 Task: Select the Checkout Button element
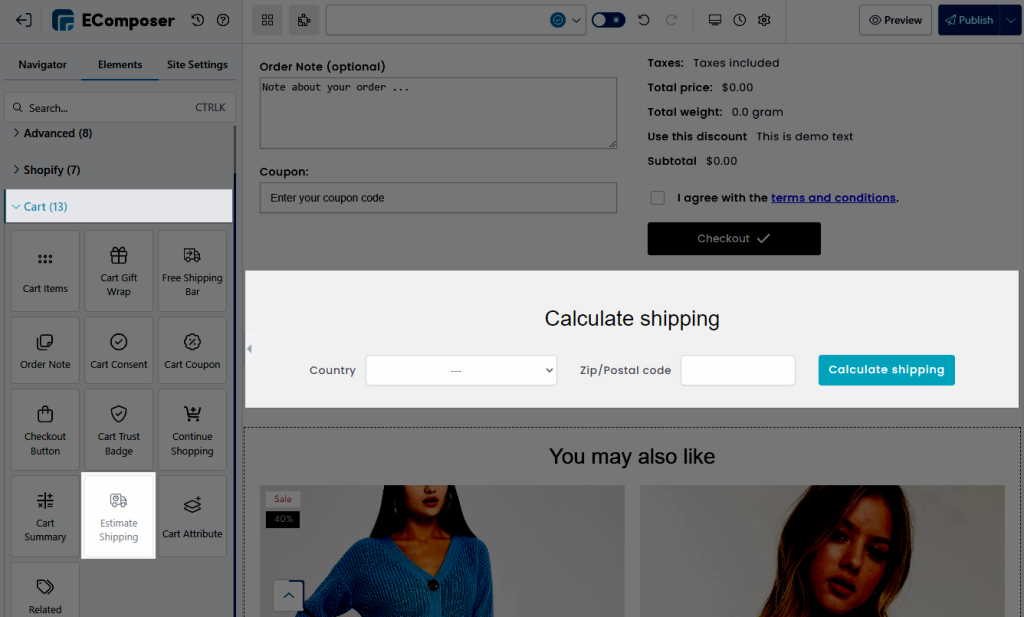click(x=45, y=430)
